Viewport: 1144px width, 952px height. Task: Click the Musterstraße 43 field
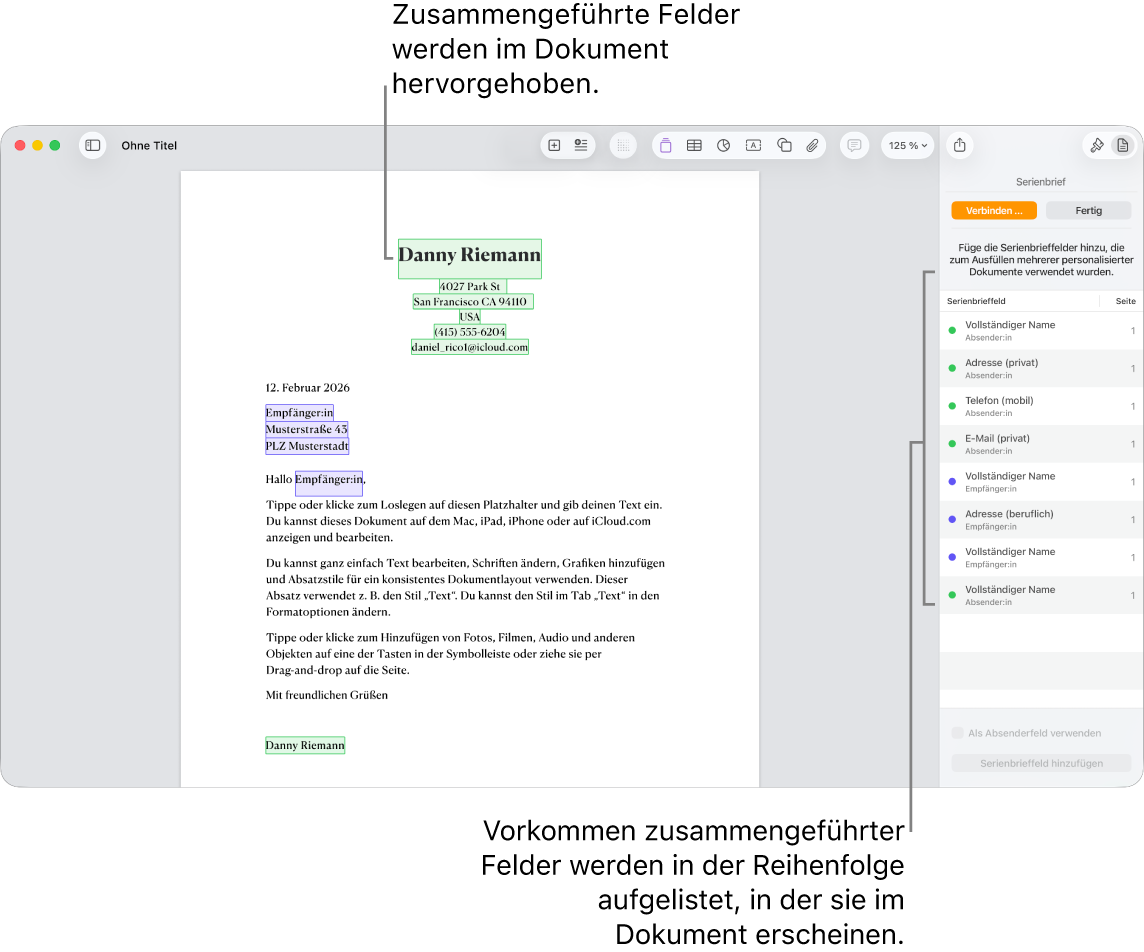[x=306, y=429]
